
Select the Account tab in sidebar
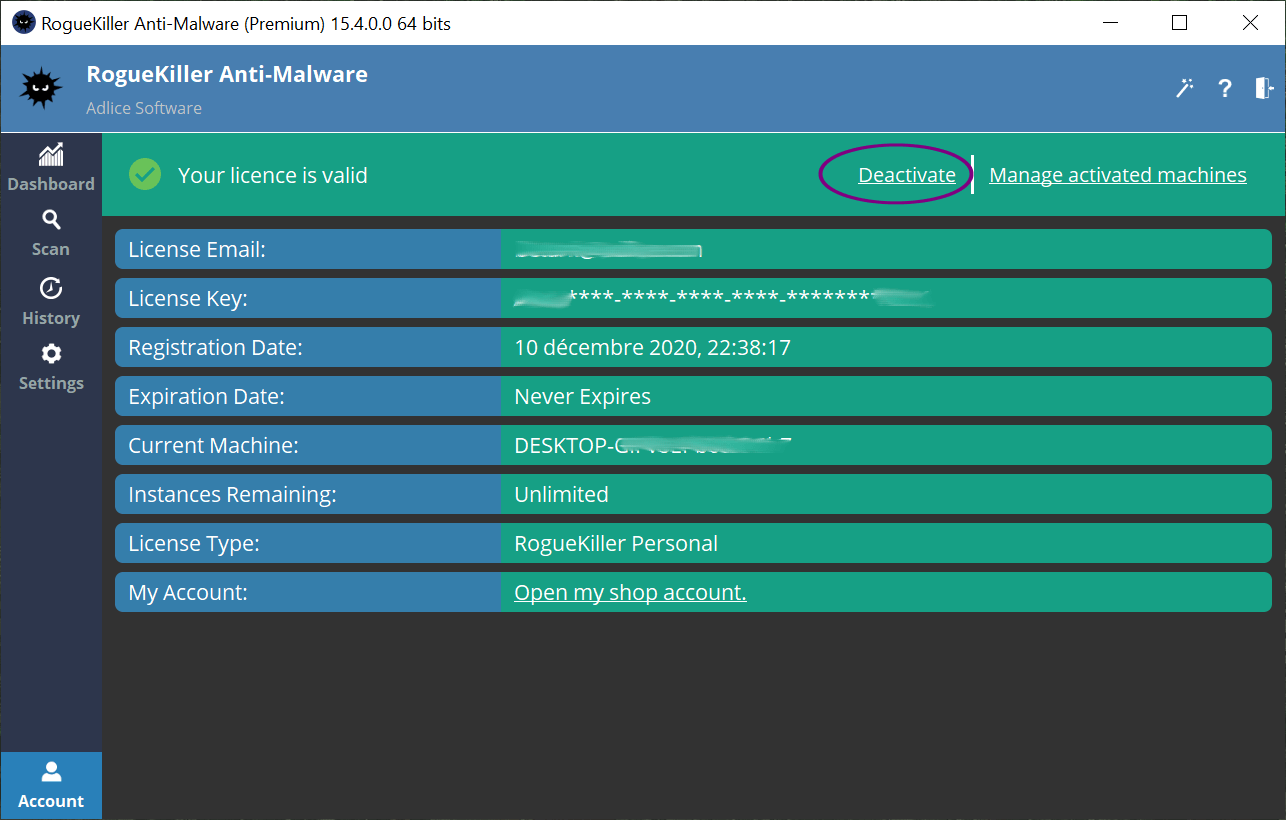(x=51, y=785)
